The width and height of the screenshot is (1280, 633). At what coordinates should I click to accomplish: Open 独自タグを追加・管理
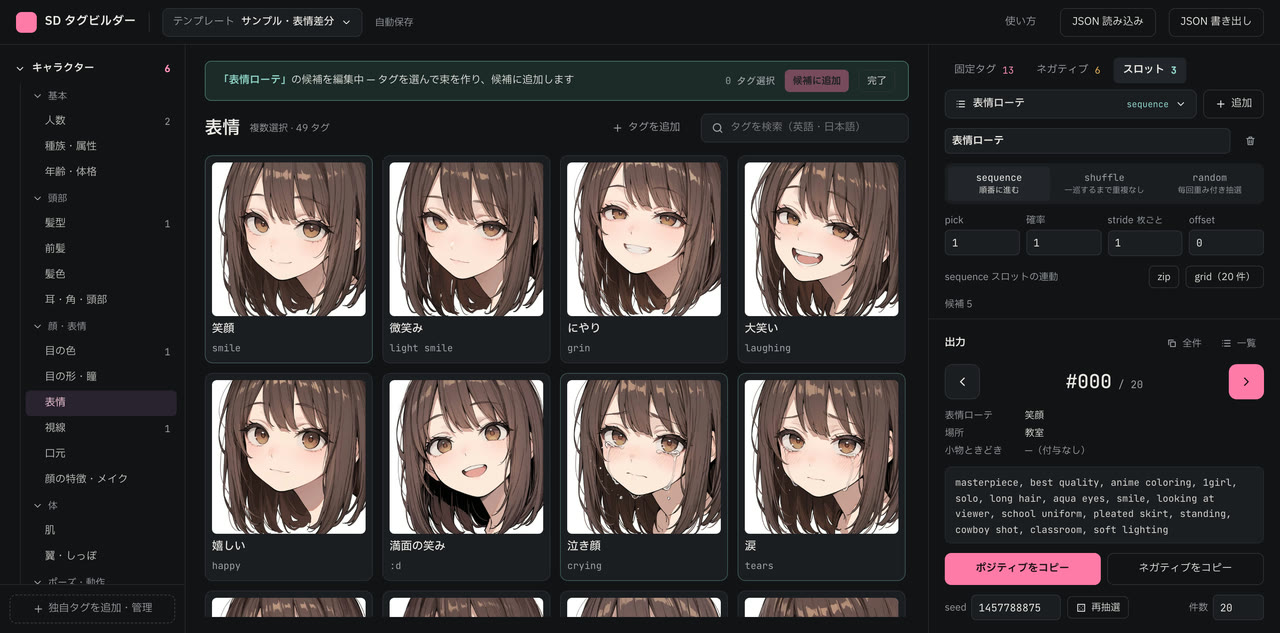tap(92, 608)
